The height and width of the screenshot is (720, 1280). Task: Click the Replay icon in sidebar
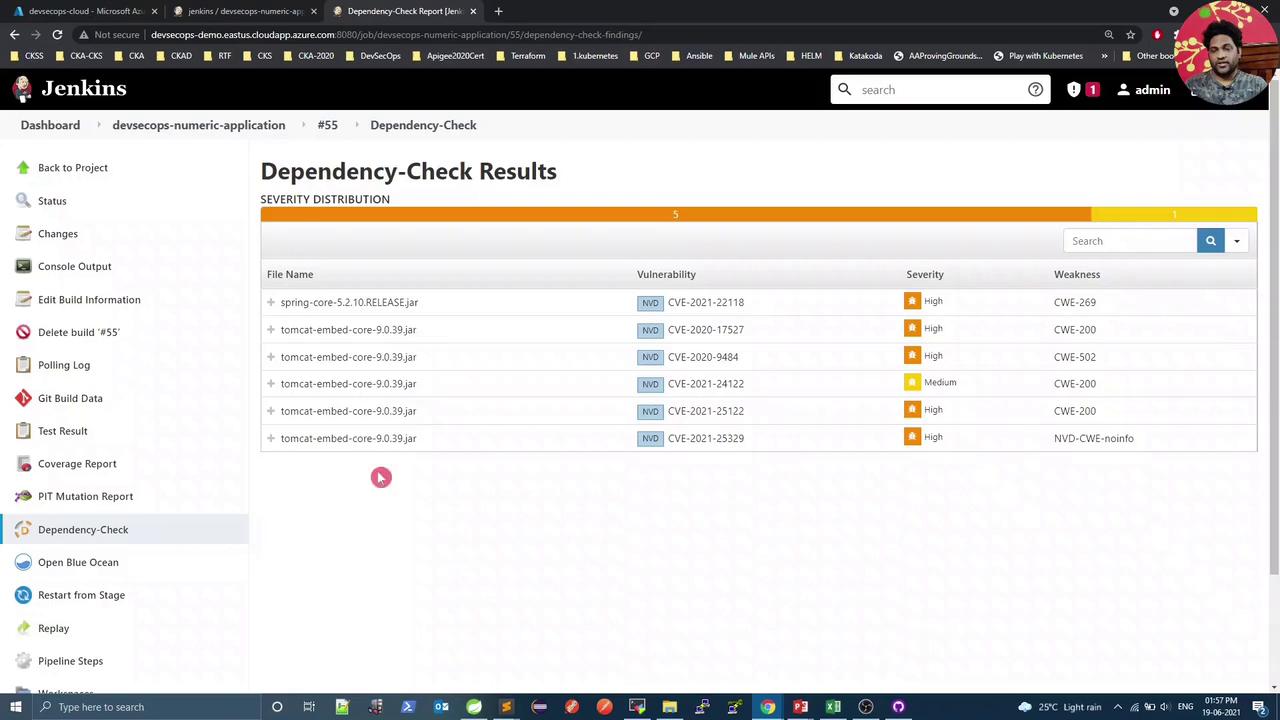coord(23,628)
